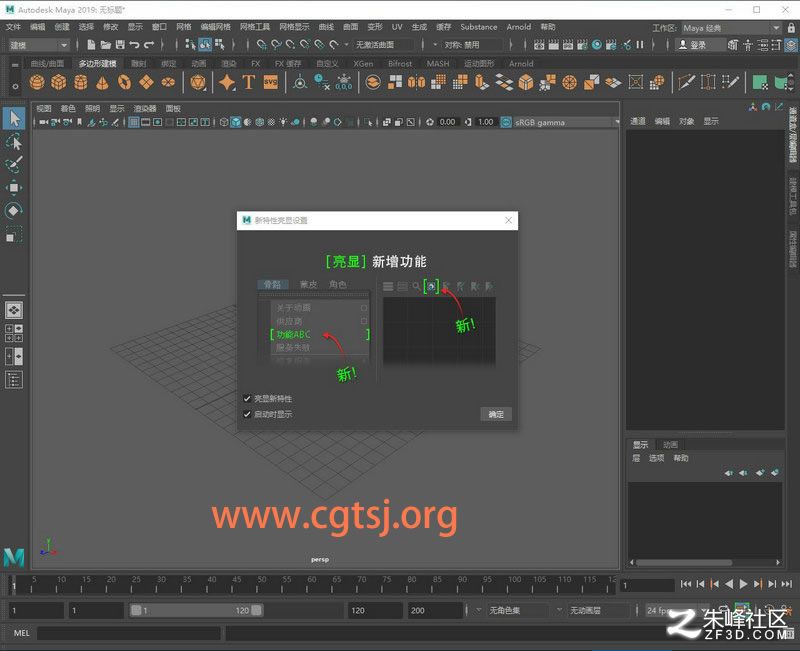The image size is (800, 651).
Task: Click the MEL script language button
Action: pos(21,633)
